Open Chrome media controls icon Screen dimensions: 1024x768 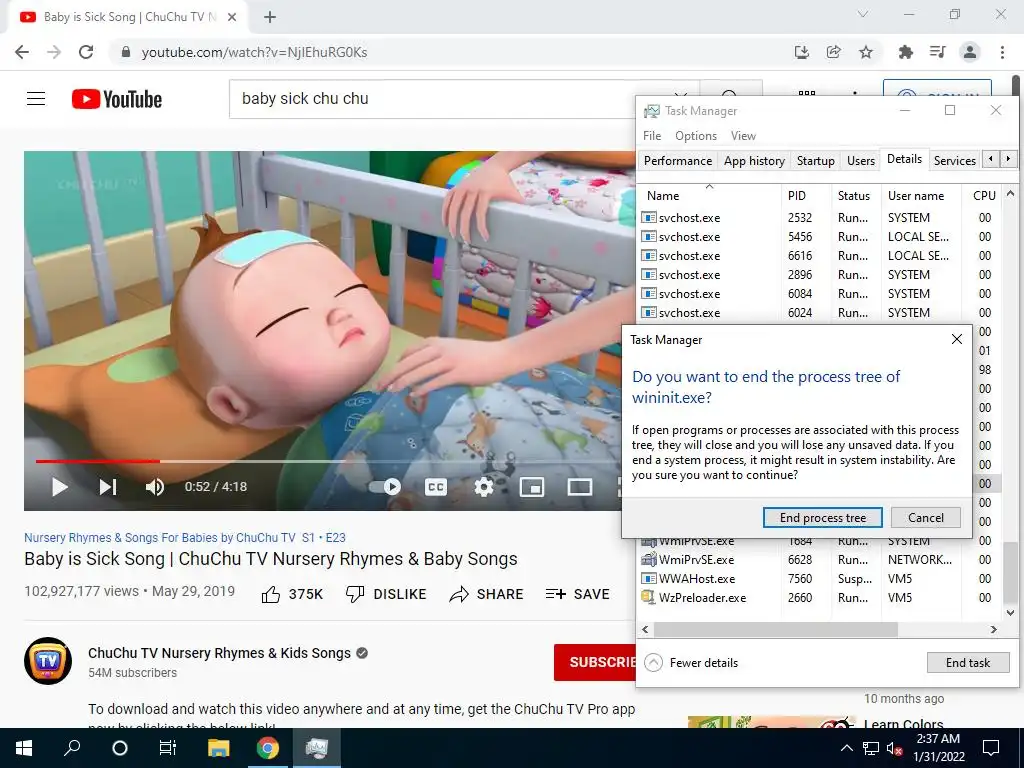pos(937,52)
